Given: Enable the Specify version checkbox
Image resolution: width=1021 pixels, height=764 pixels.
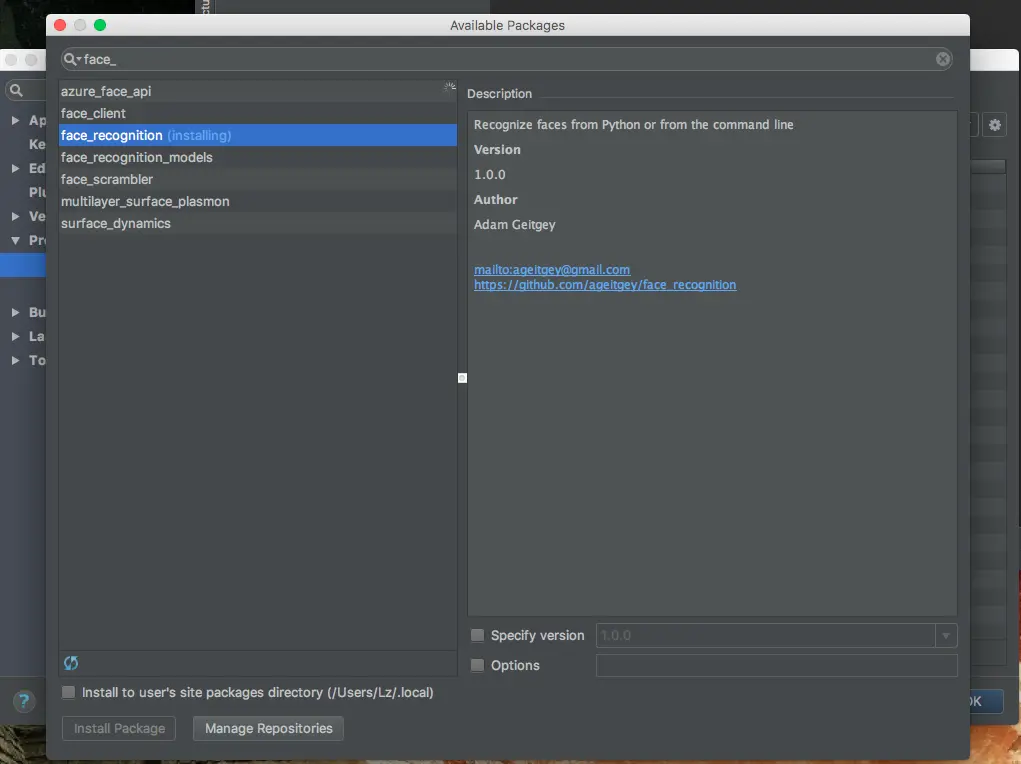Looking at the screenshot, I should pyautogui.click(x=477, y=635).
